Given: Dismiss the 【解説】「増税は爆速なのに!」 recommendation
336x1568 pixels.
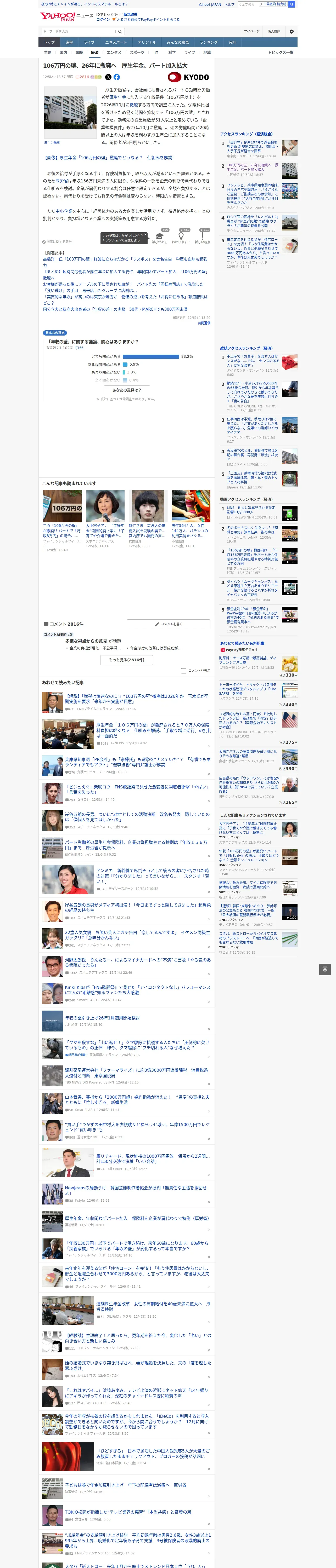Looking at the screenshot, I should coord(209,710).
